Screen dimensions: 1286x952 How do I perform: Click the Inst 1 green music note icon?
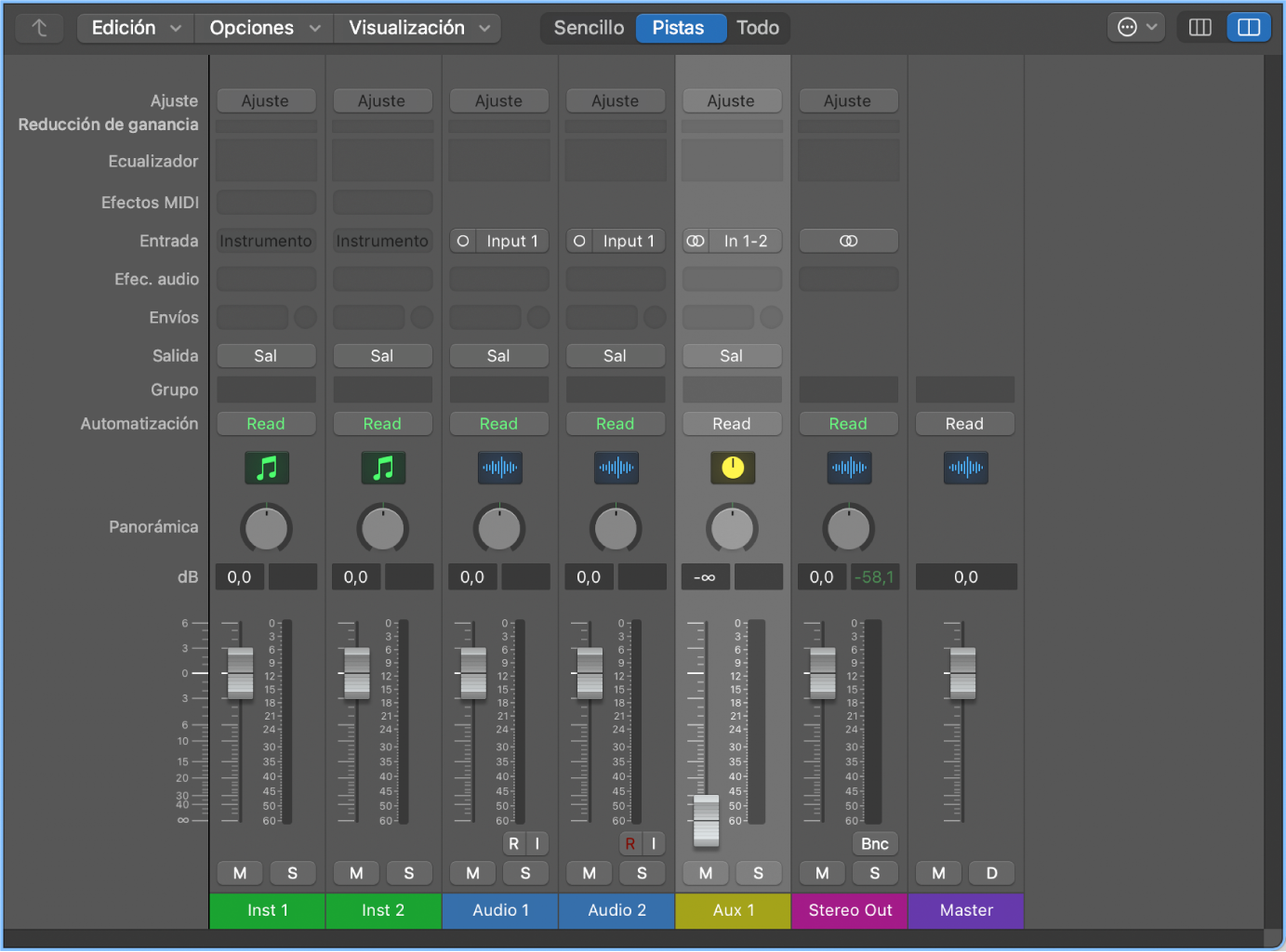click(x=266, y=468)
